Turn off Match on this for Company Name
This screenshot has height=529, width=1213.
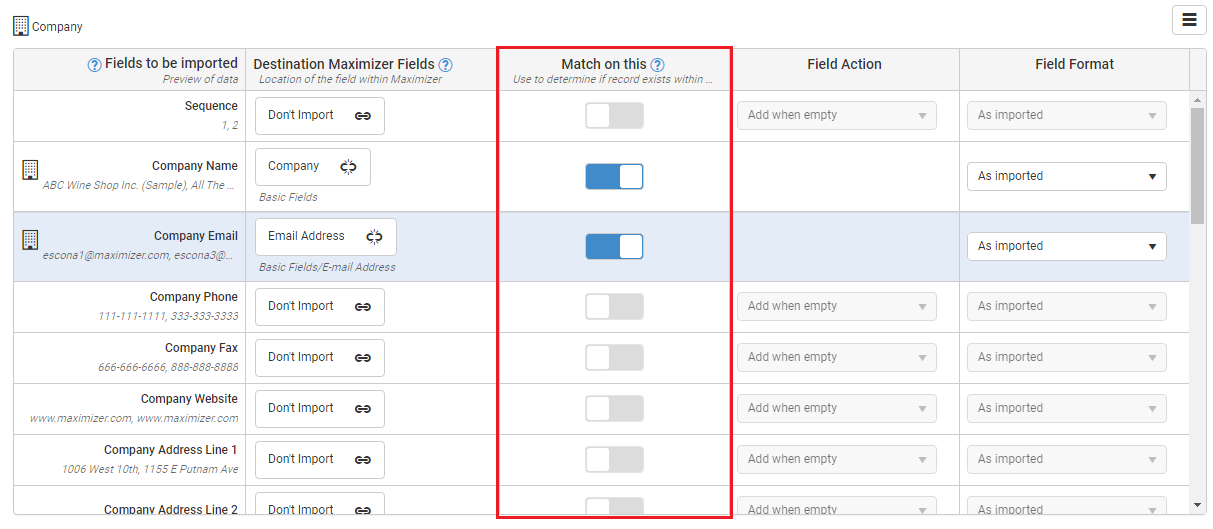[614, 177]
